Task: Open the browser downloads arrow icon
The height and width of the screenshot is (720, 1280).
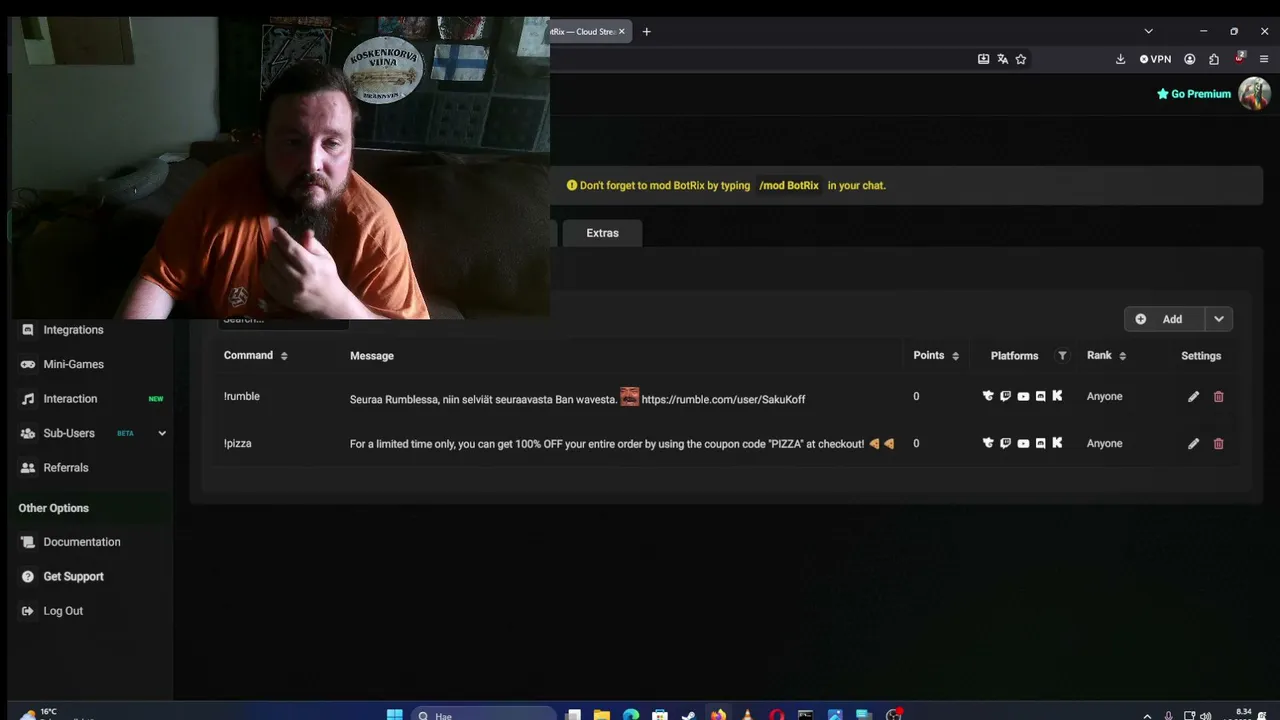Action: tap(1120, 59)
